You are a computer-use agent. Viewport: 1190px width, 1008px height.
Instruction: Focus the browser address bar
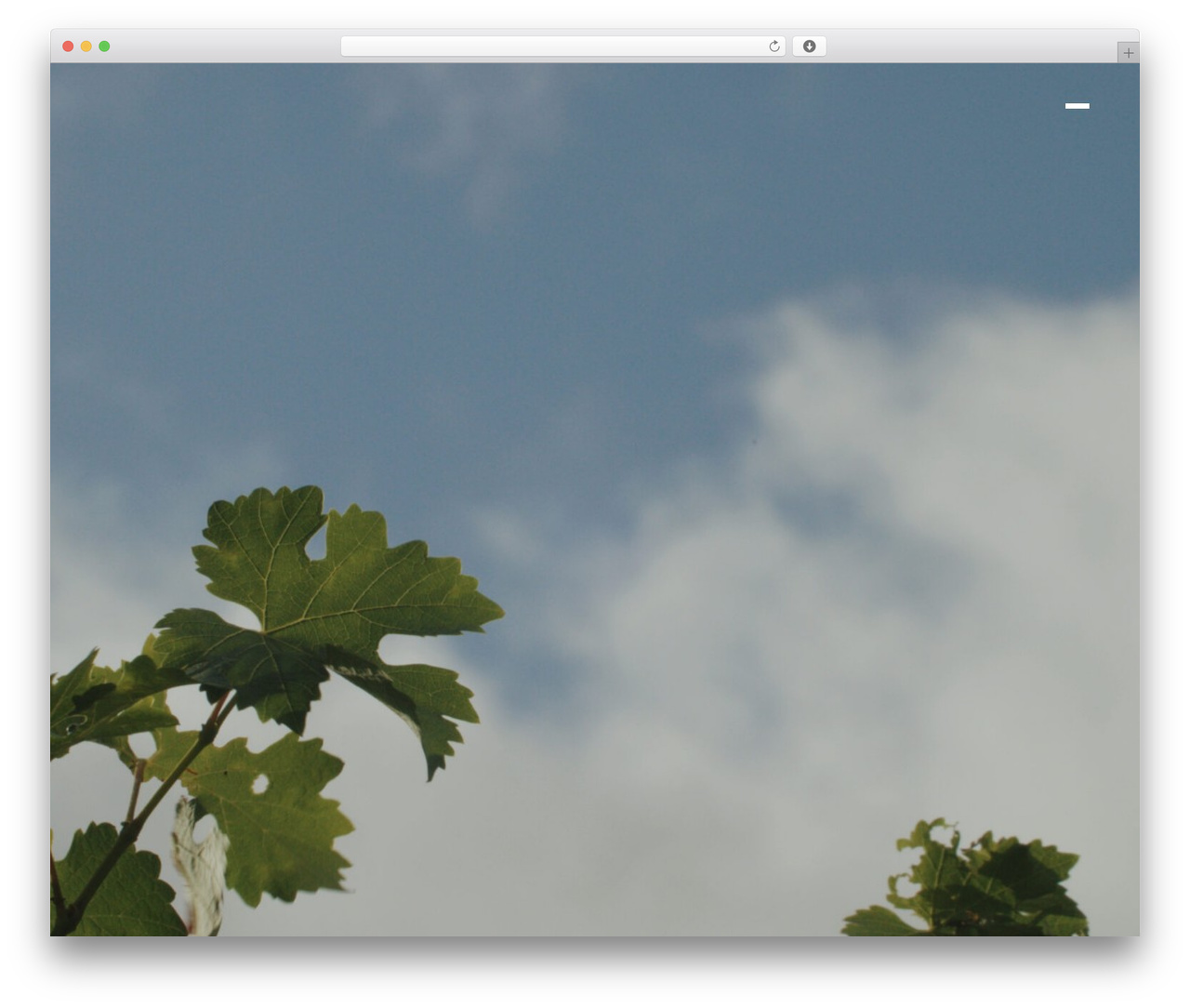tap(562, 46)
